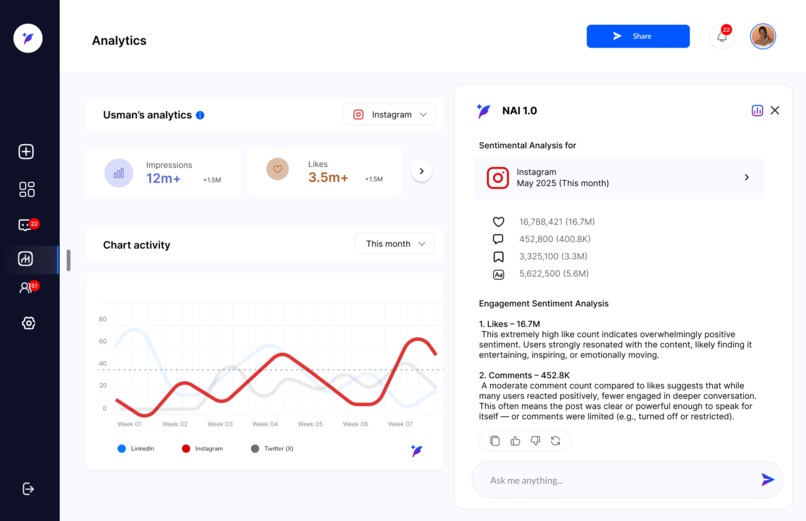Regenerate the AI response
Viewport: 806px width, 521px height.
click(x=556, y=441)
